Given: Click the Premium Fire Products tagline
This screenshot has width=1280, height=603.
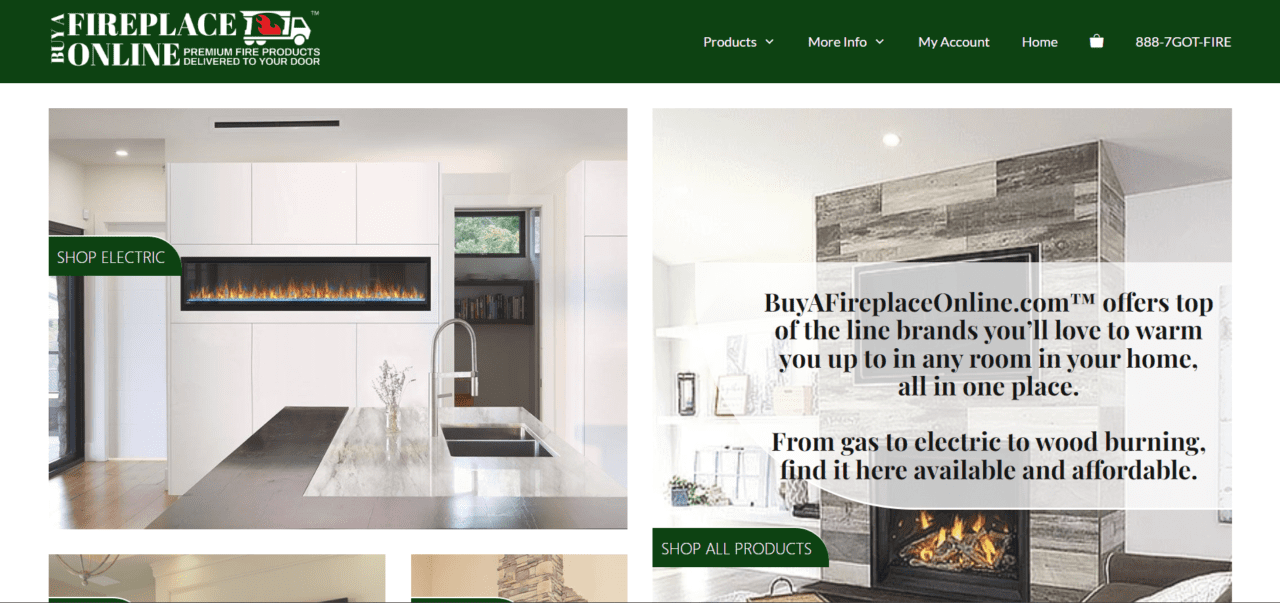Looking at the screenshot, I should point(252,56).
